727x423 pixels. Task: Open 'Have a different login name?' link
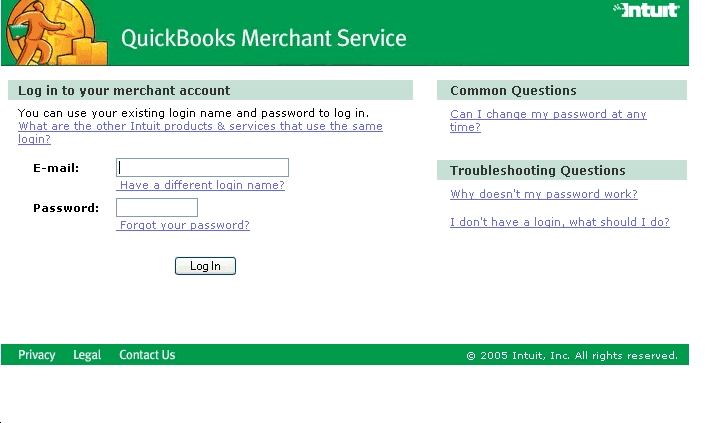(200, 185)
